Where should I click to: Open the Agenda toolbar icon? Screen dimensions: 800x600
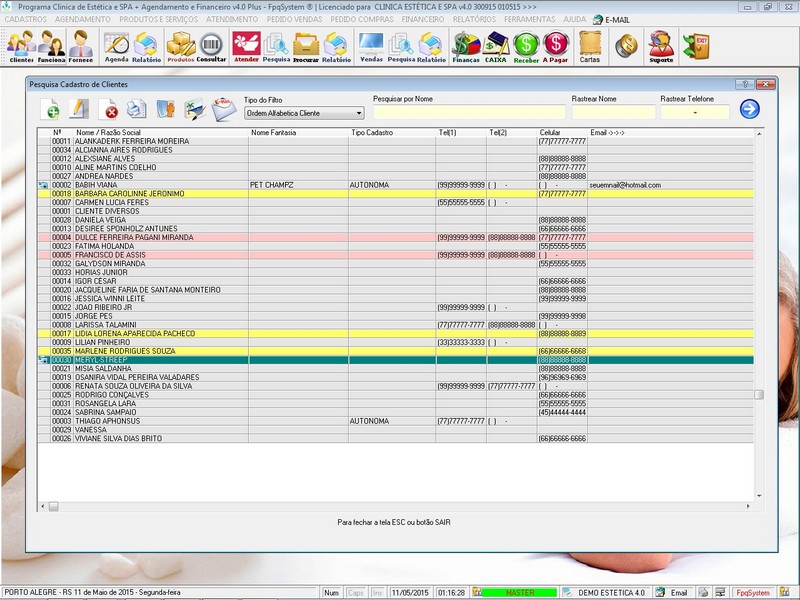[x=117, y=46]
